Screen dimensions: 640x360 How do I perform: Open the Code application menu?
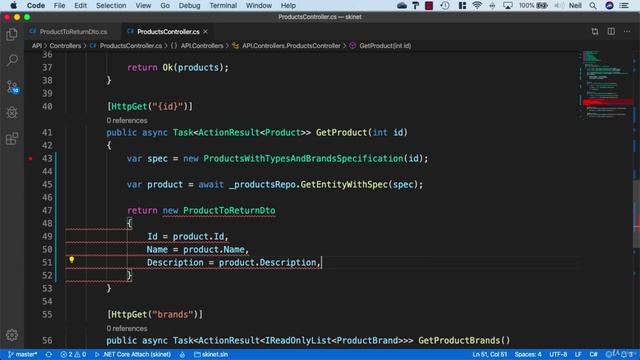pos(36,5)
